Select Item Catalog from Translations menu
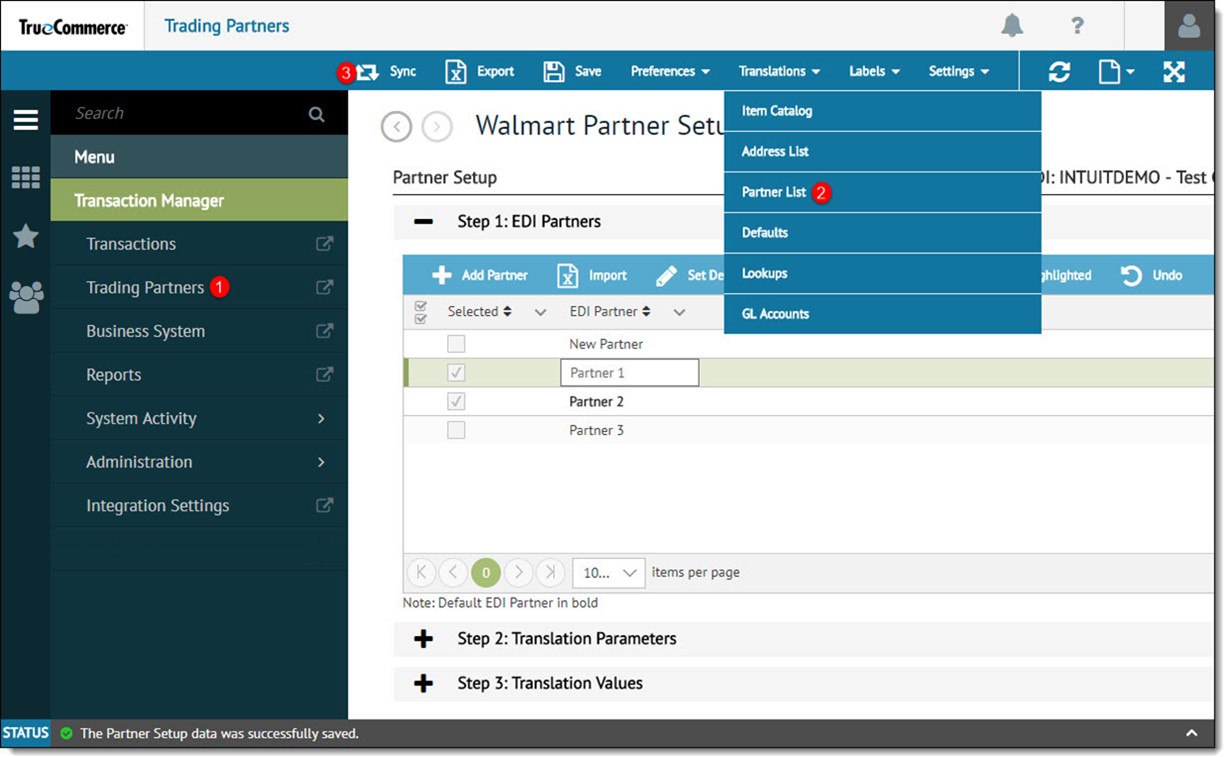Viewport: 1224px width, 757px height. [x=882, y=111]
